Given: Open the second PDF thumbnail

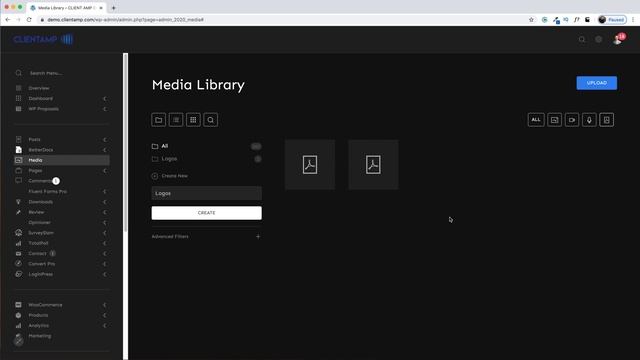Looking at the screenshot, I should (x=373, y=165).
